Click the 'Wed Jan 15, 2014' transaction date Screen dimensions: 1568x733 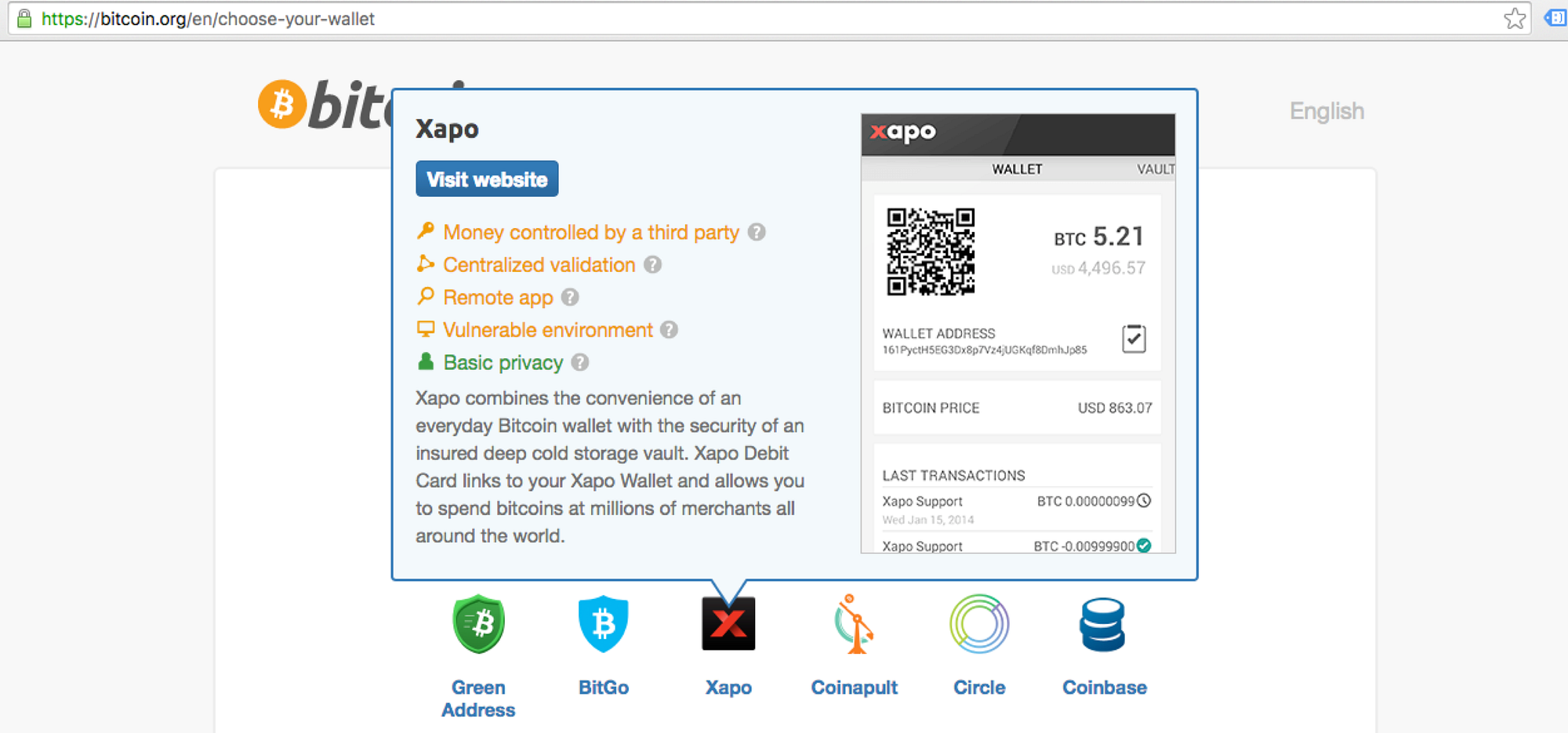(x=928, y=520)
